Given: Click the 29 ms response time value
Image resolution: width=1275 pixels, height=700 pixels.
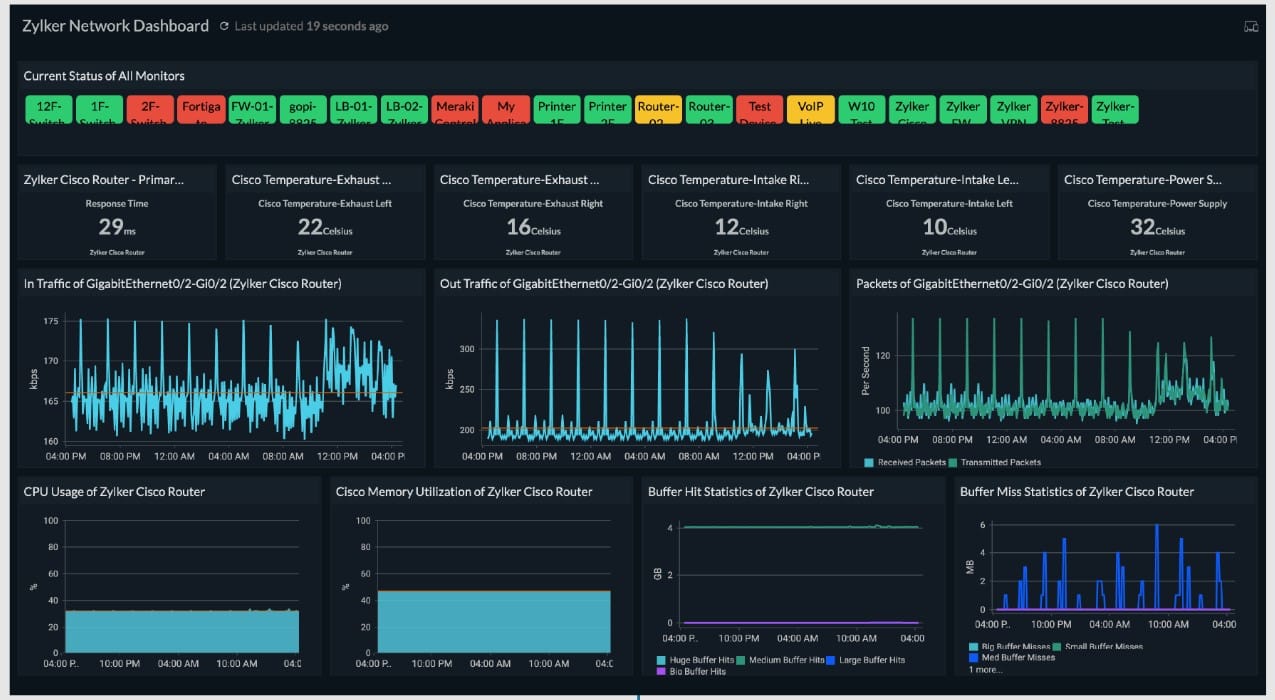Looking at the screenshot, I should (117, 228).
